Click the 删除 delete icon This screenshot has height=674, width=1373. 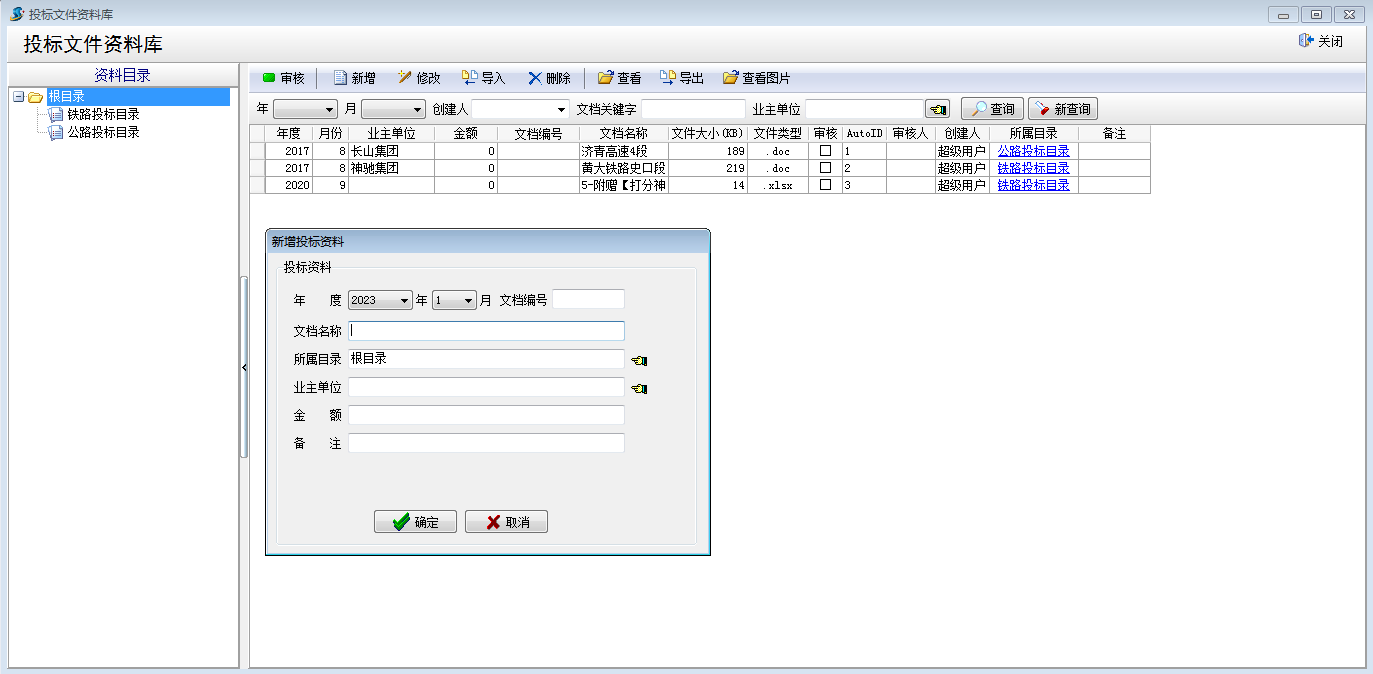(535, 78)
